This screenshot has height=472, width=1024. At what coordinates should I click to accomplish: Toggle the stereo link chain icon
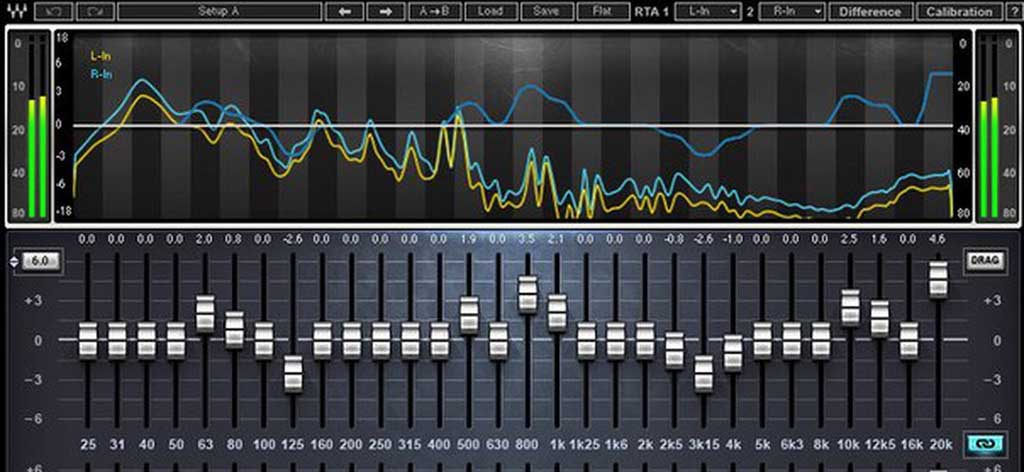click(980, 443)
